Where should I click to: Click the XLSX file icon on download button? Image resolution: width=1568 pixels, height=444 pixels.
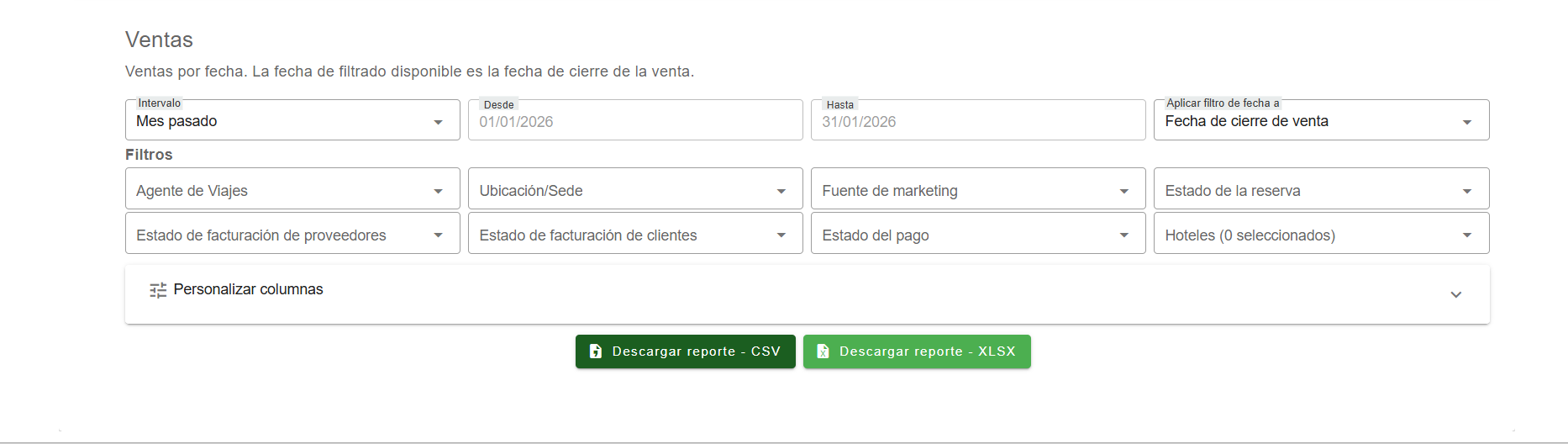823,351
